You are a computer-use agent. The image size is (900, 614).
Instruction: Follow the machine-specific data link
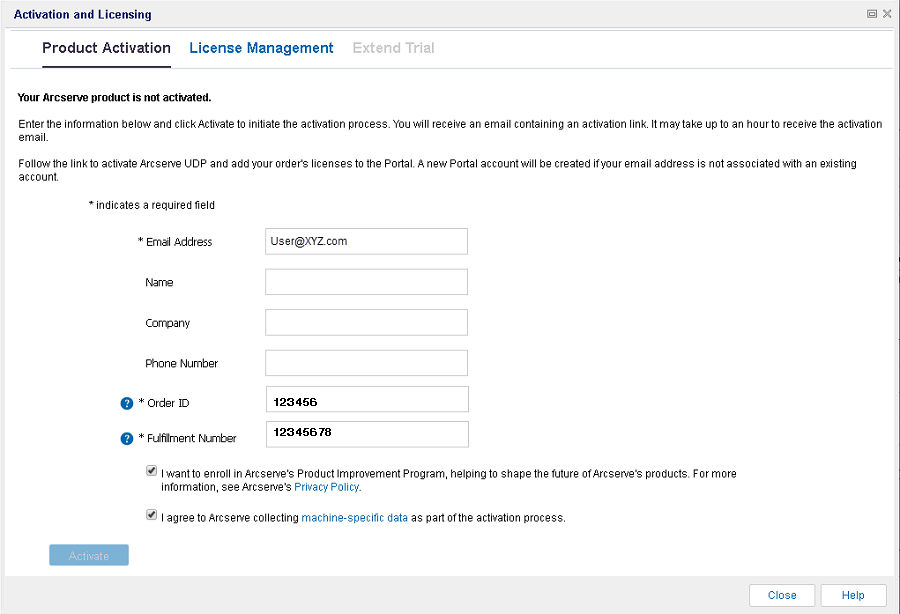[354, 518]
